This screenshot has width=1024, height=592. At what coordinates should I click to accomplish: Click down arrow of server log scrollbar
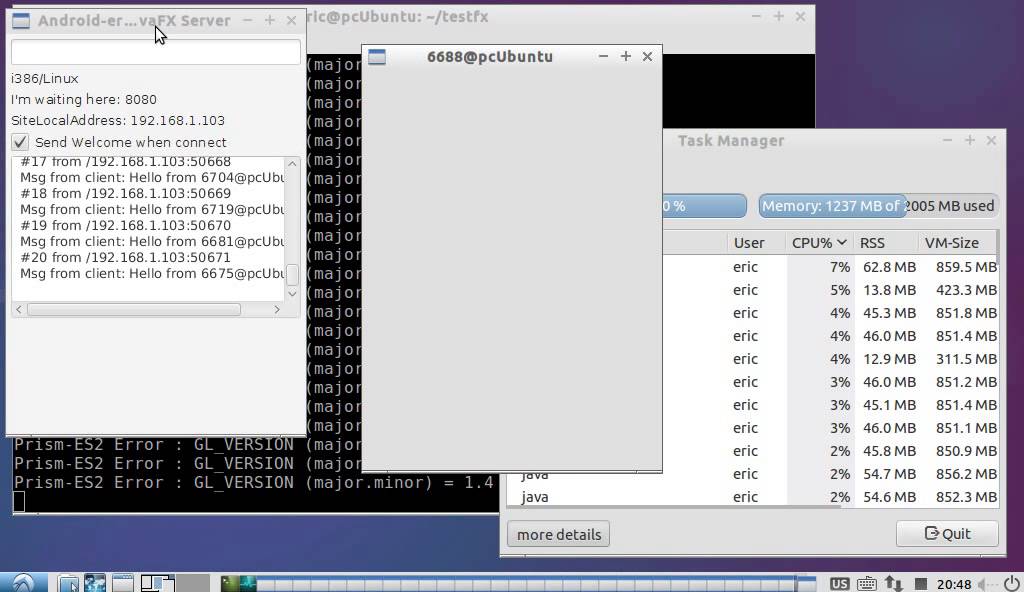pyautogui.click(x=292, y=294)
